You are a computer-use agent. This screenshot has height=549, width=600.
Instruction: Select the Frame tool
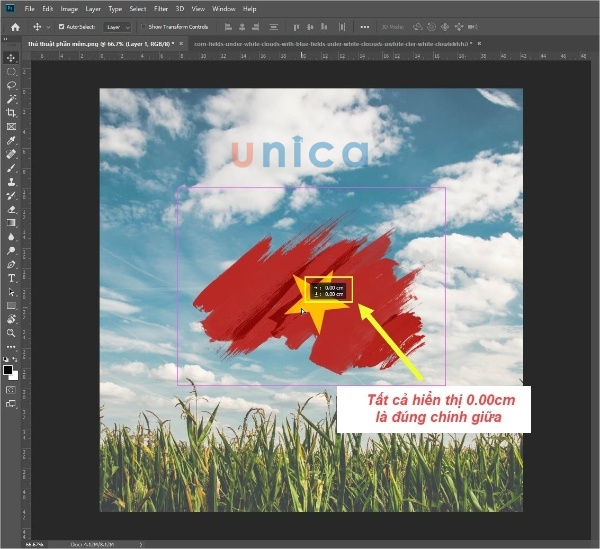coord(11,126)
